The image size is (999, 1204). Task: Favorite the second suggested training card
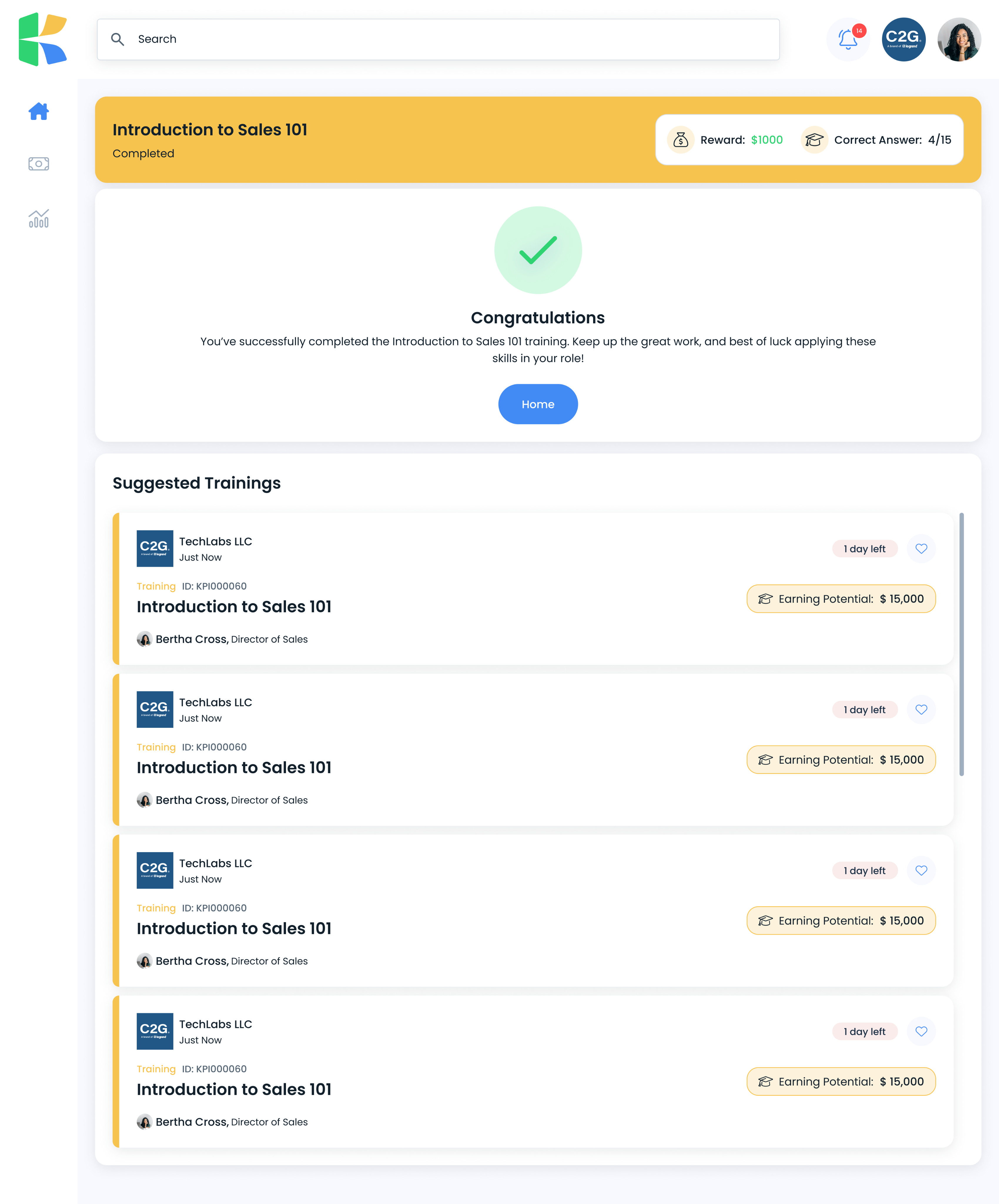pyautogui.click(x=921, y=710)
